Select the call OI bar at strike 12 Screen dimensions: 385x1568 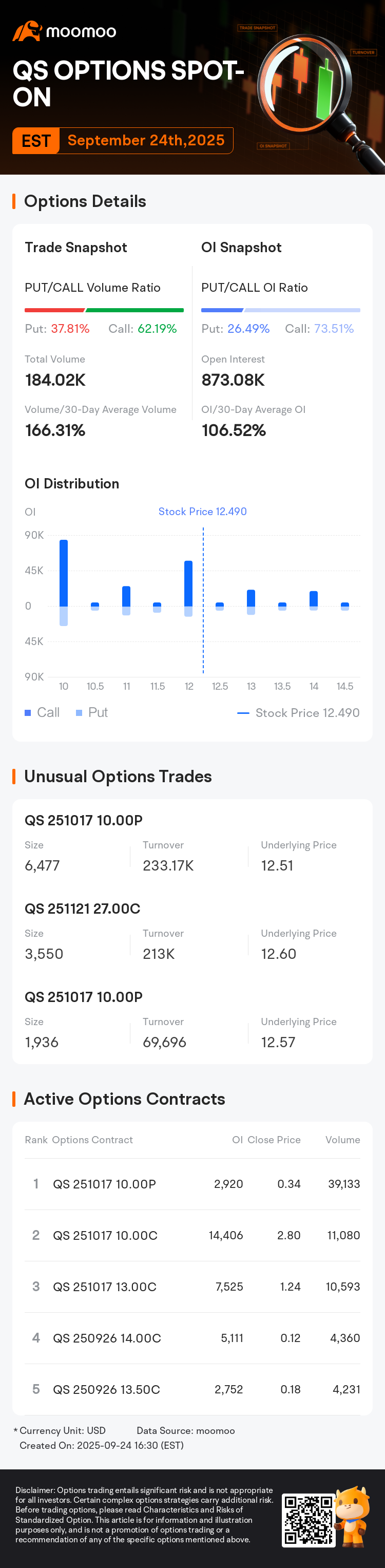coord(188,583)
